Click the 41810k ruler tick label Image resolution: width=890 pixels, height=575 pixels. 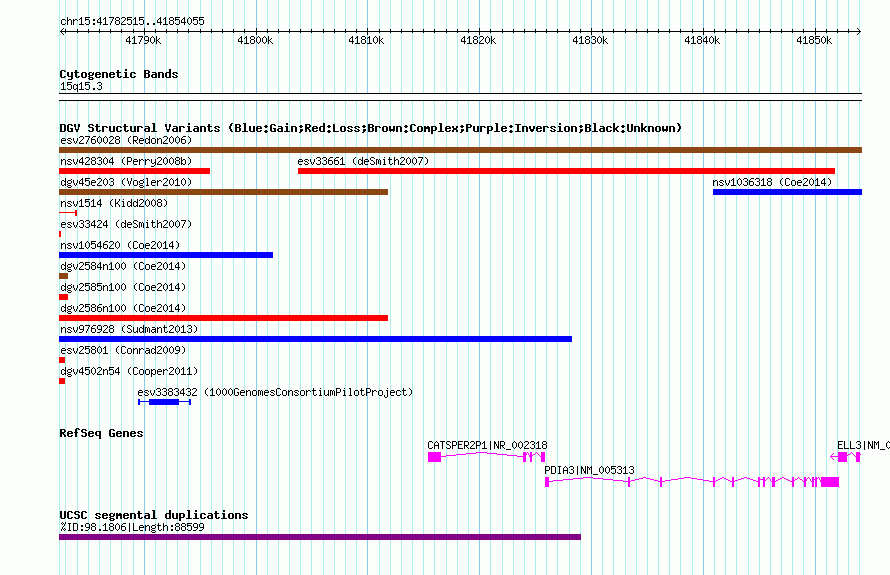point(366,40)
